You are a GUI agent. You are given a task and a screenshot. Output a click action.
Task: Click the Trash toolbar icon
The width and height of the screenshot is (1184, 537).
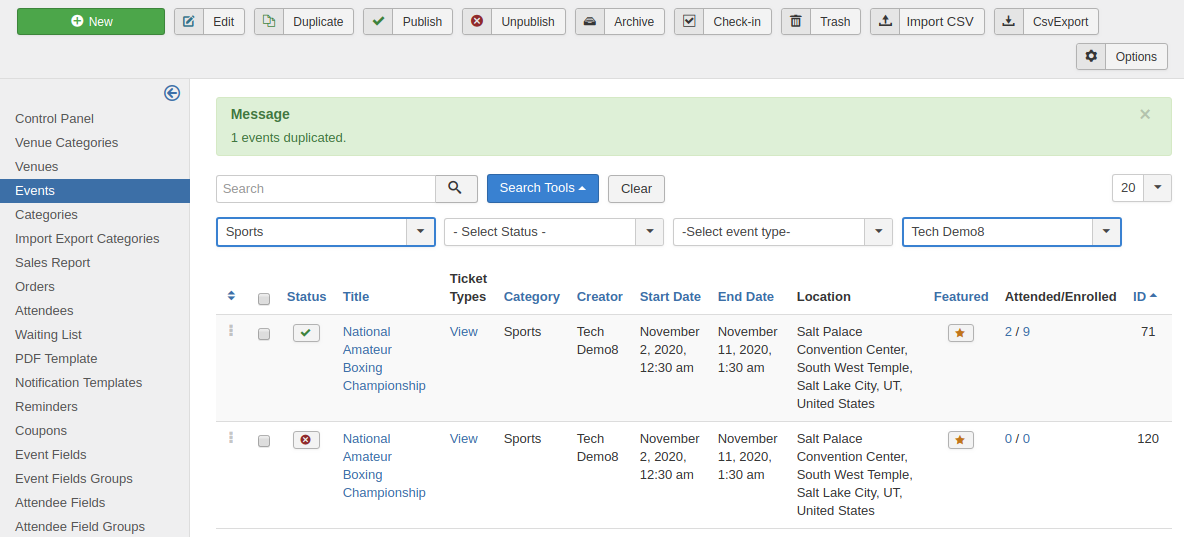[796, 21]
